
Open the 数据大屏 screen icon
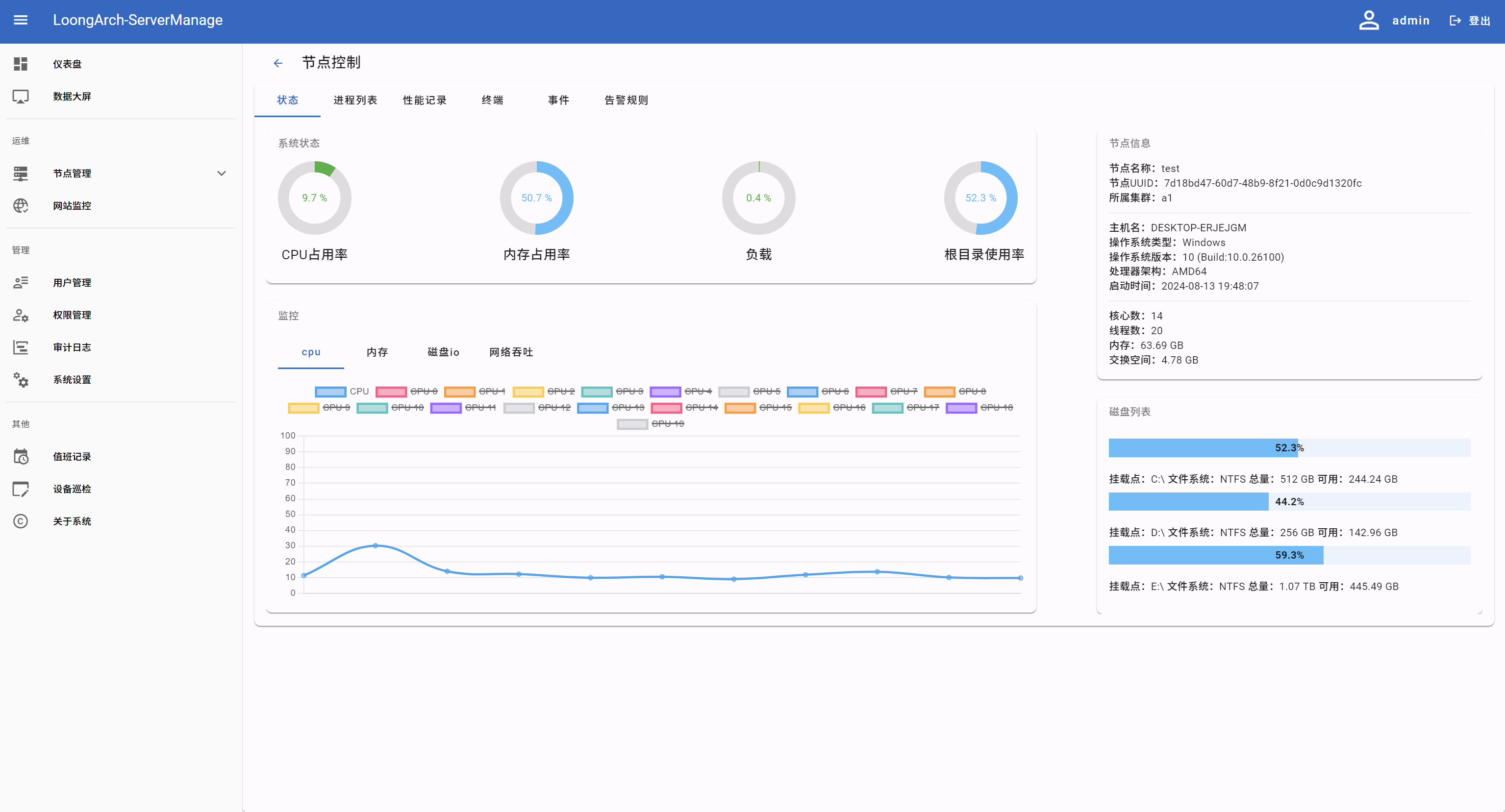[x=21, y=97]
